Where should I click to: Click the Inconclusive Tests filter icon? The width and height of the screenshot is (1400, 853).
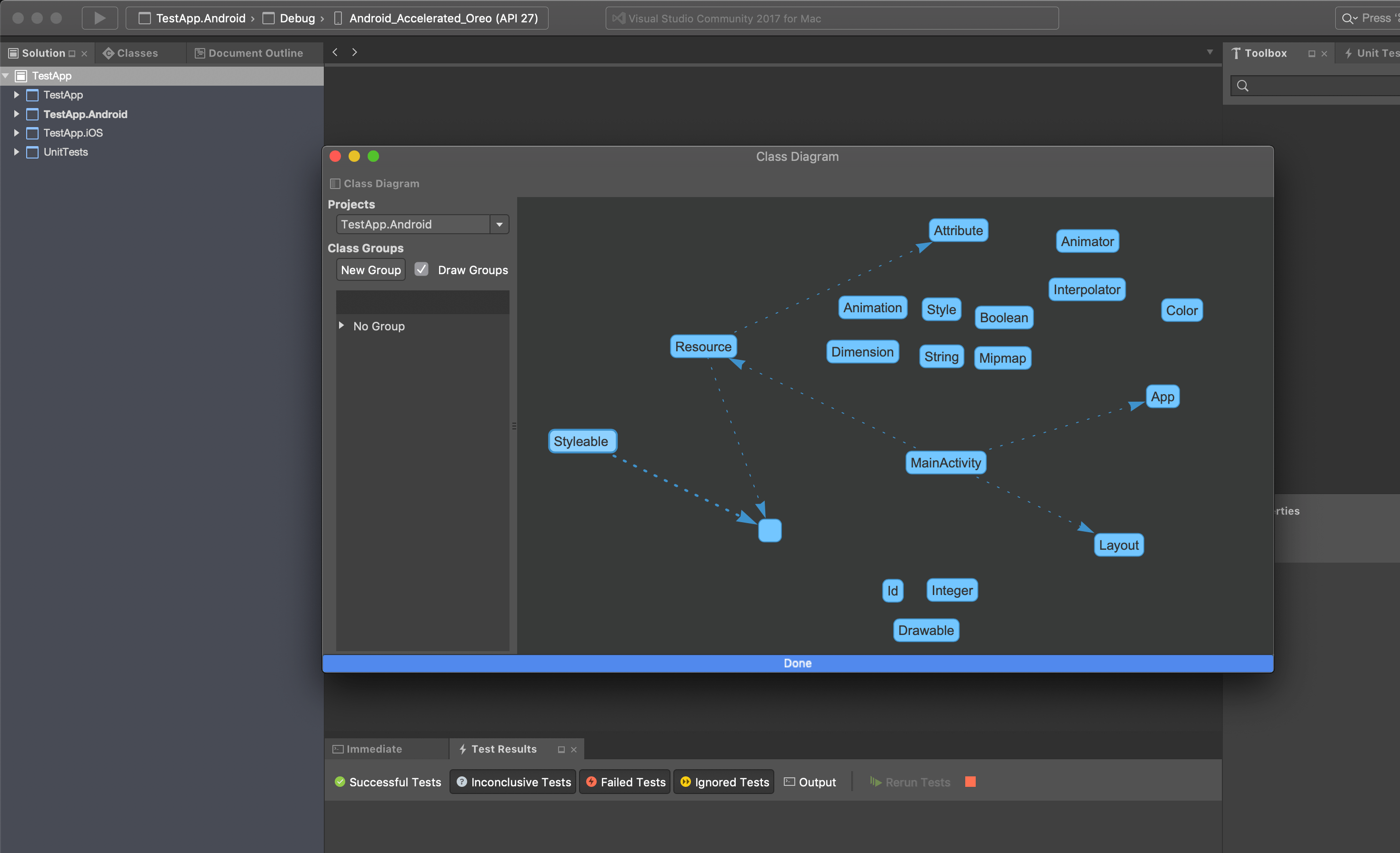click(462, 782)
